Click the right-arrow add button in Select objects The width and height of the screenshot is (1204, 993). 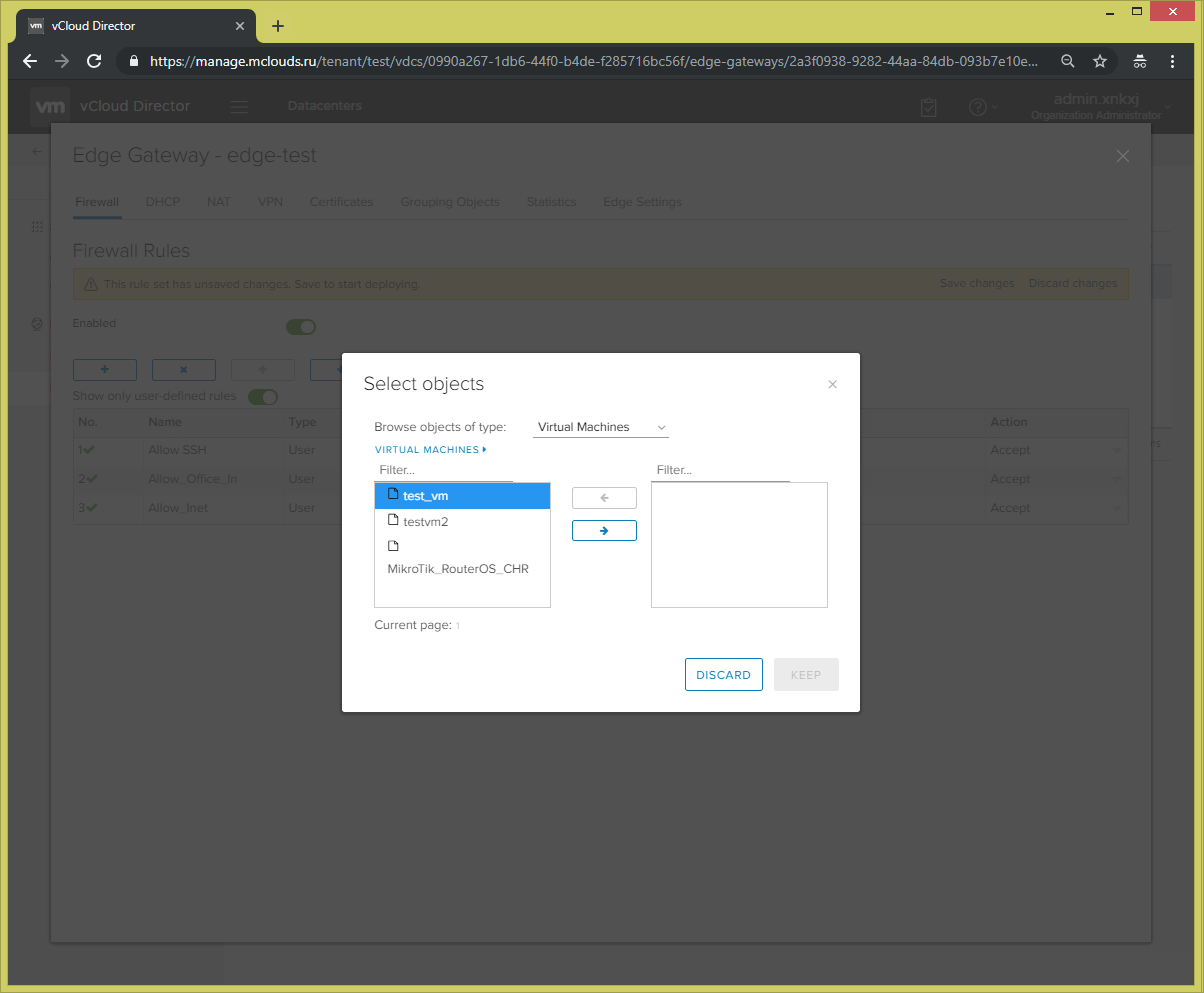(x=604, y=530)
